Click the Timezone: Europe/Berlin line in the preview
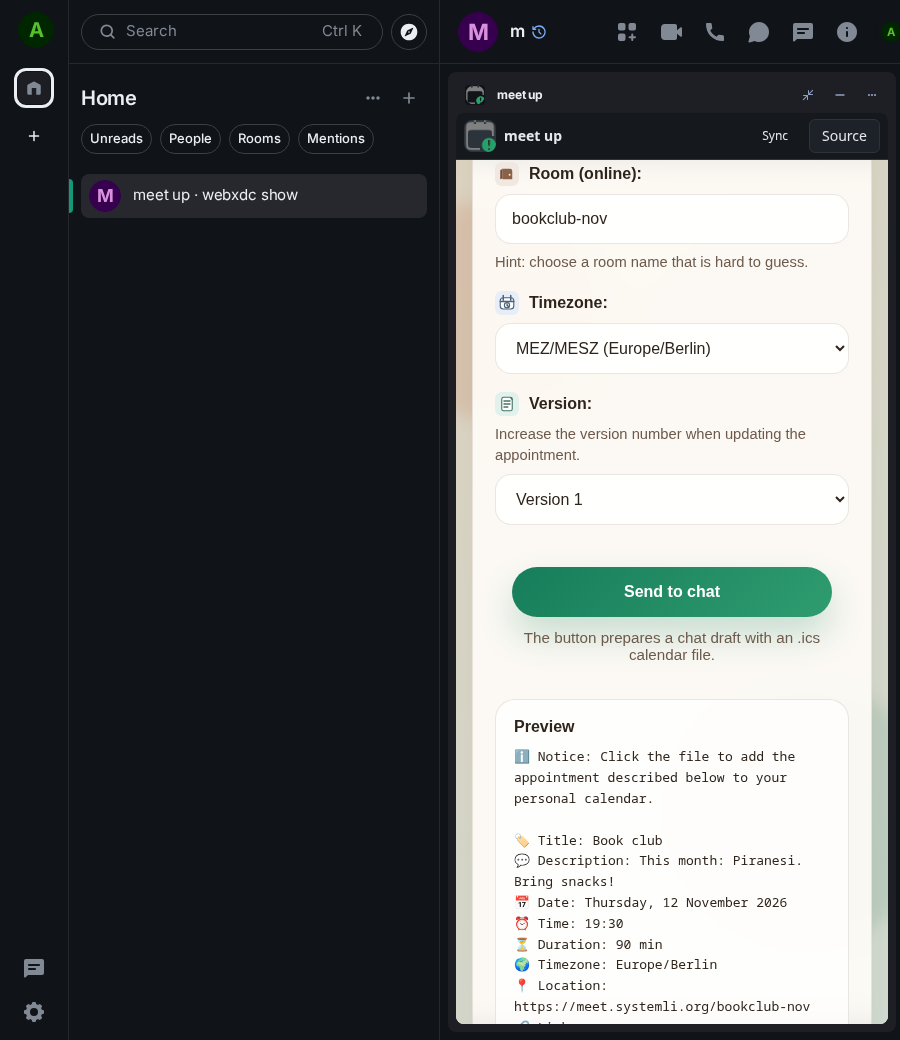 pyautogui.click(x=615, y=964)
